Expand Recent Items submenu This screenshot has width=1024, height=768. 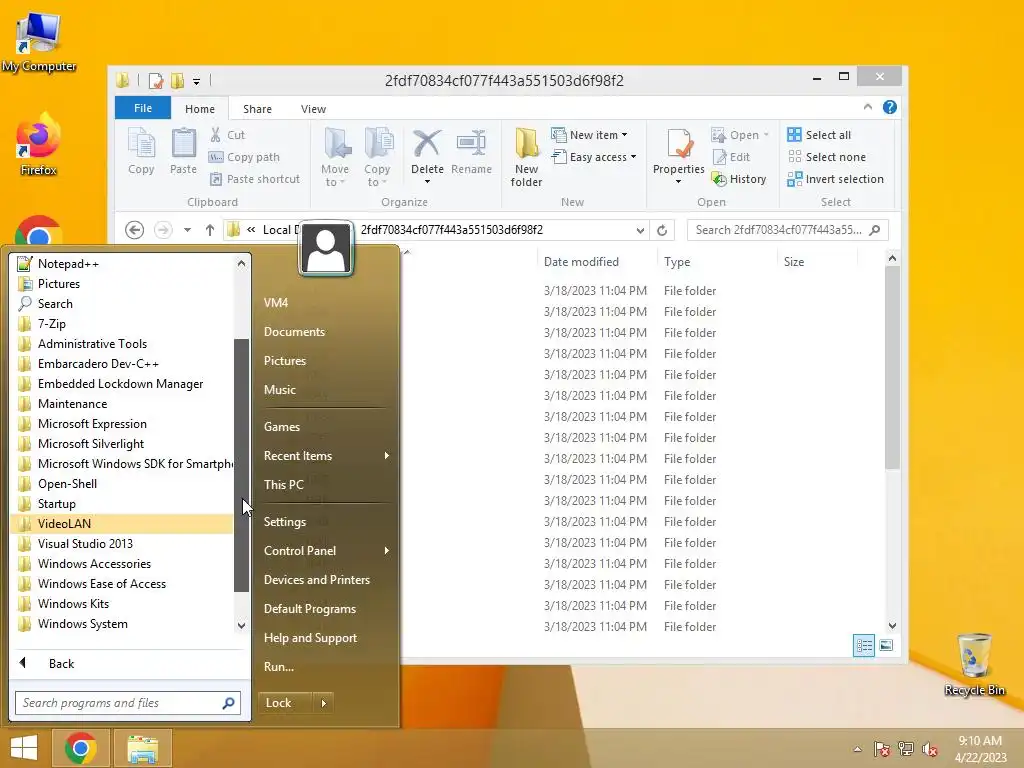pyautogui.click(x=387, y=456)
